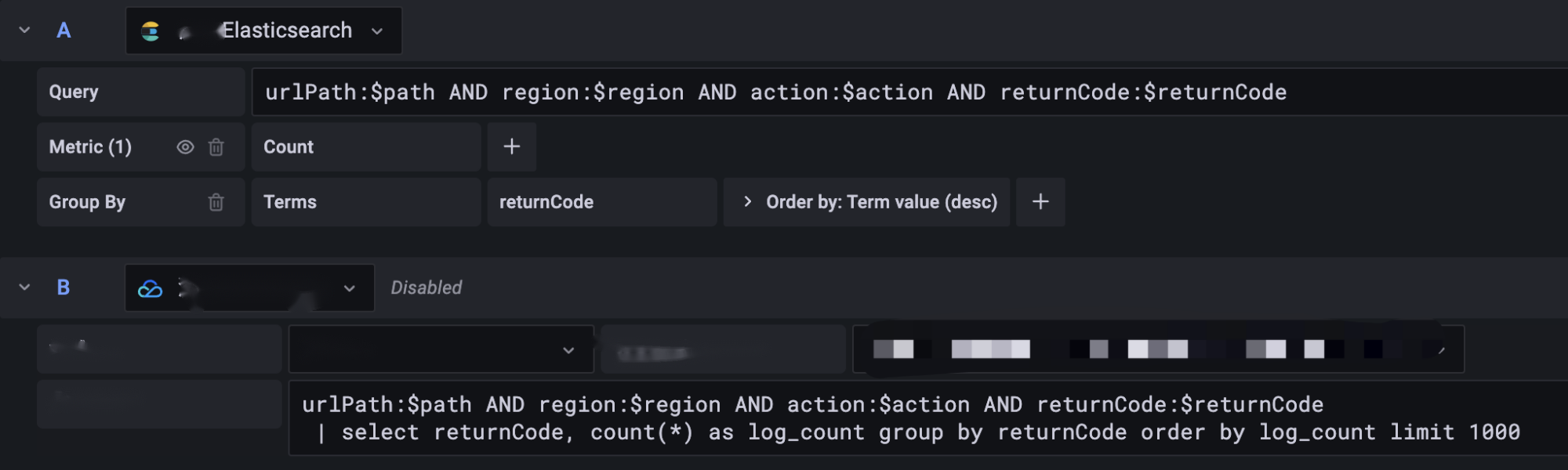Open query B data source dropdown

point(349,288)
